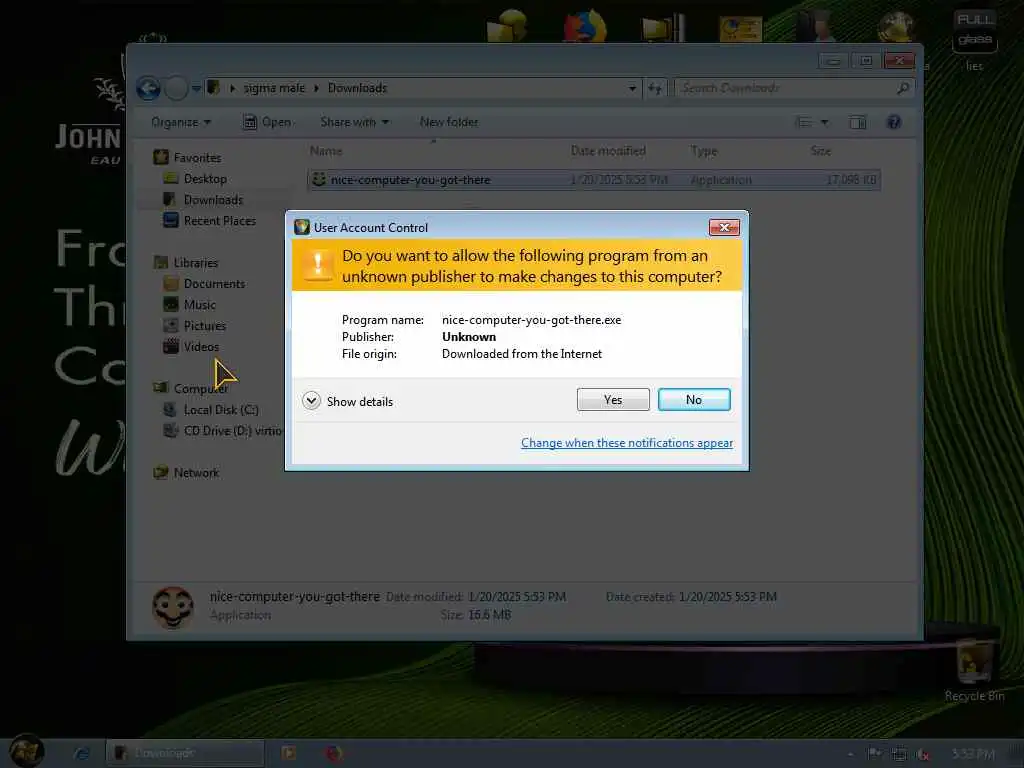Click Downloads breadcrumb in address bar

[x=357, y=88]
